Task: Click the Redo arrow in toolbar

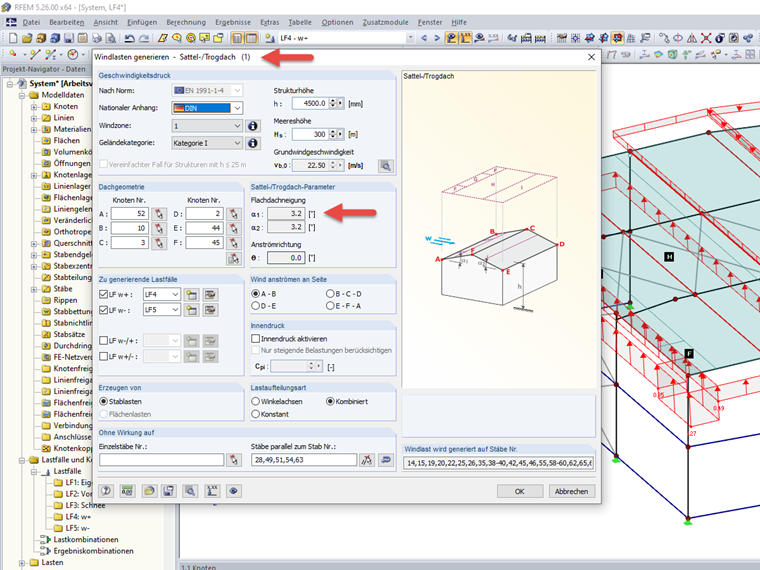Action: click(143, 38)
